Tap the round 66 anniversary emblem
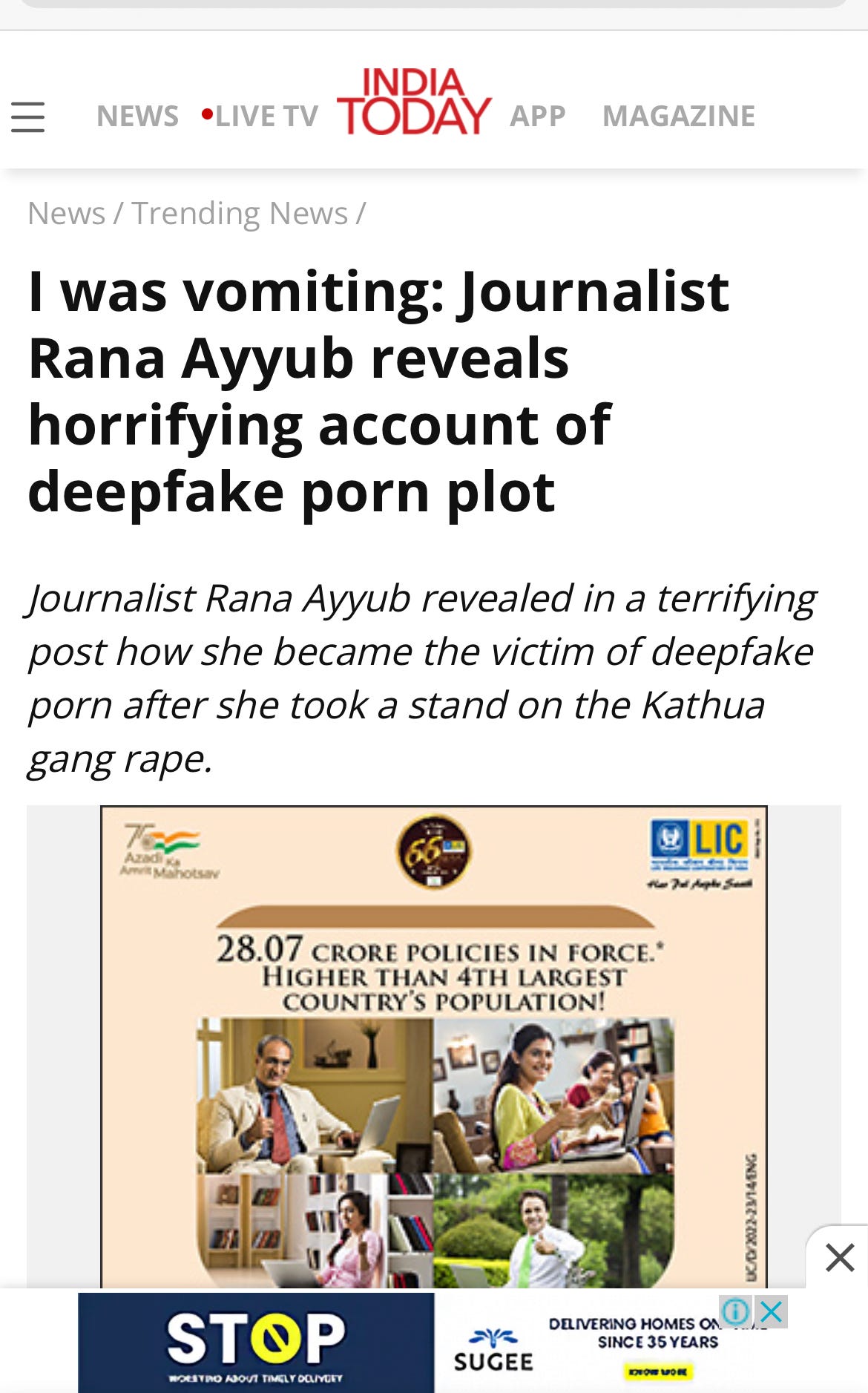Image resolution: width=868 pixels, height=1393 pixels. coord(434,851)
